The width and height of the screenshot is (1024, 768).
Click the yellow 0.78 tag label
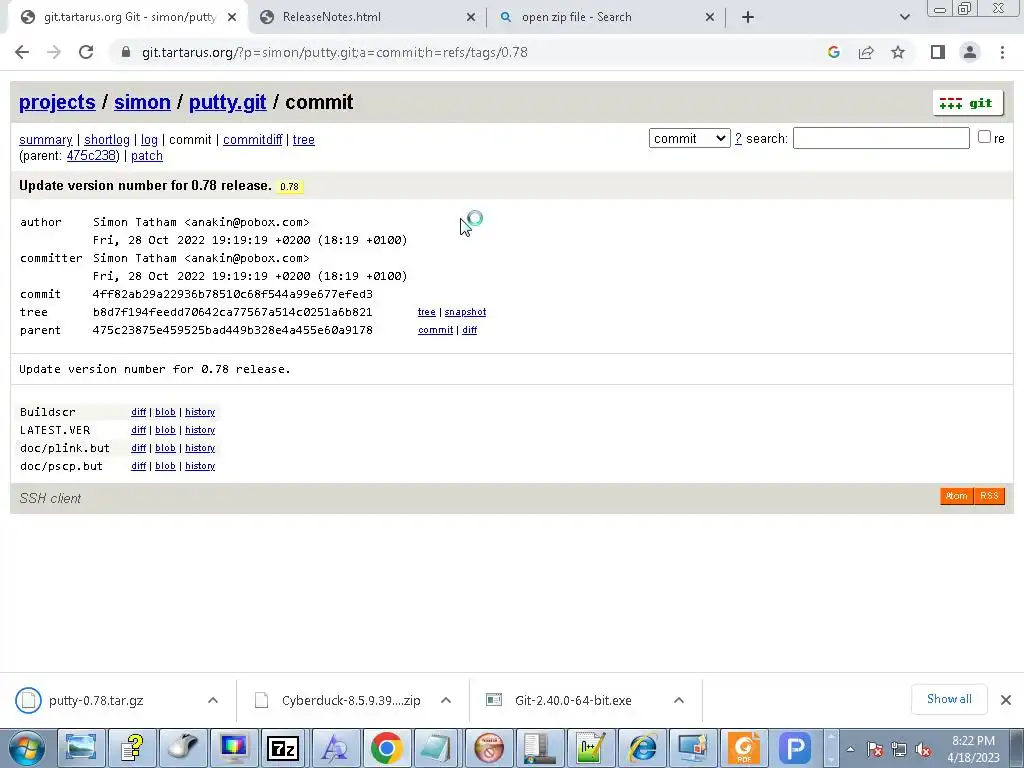289,186
